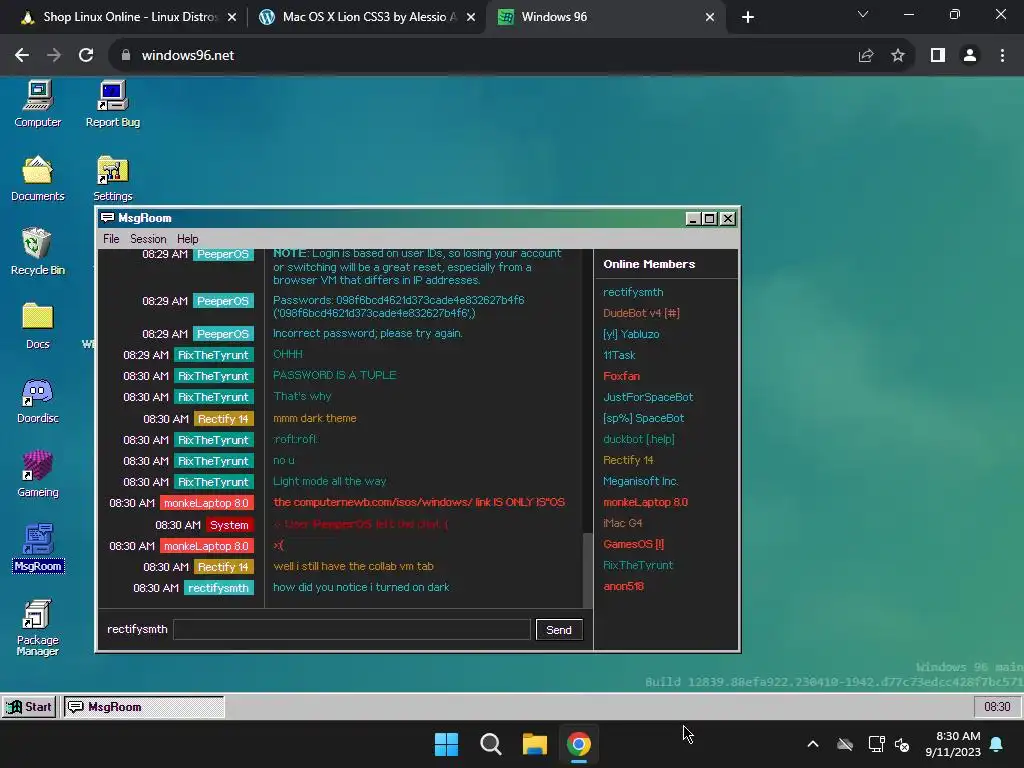Open Windows taskbar Search

490,744
